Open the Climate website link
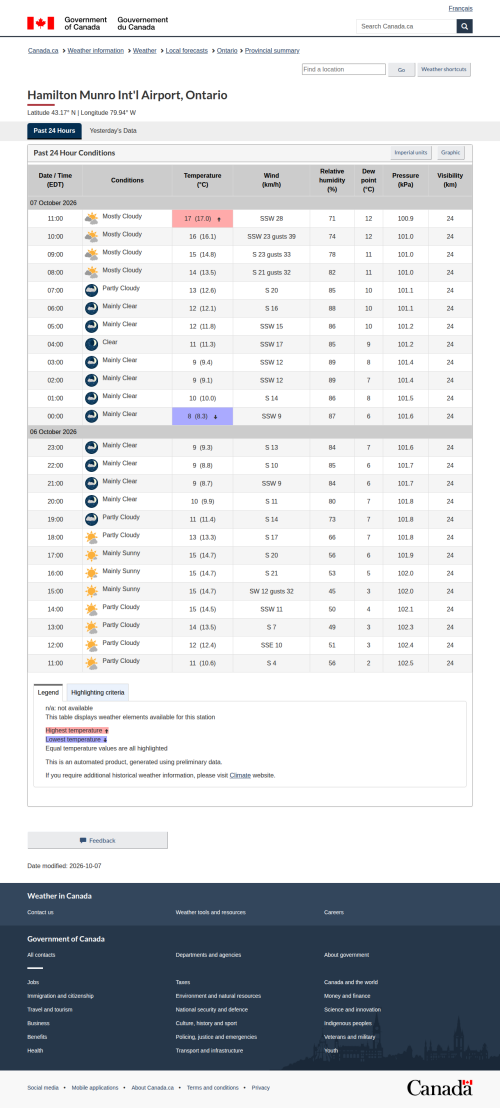500x1108 pixels. [x=240, y=775]
